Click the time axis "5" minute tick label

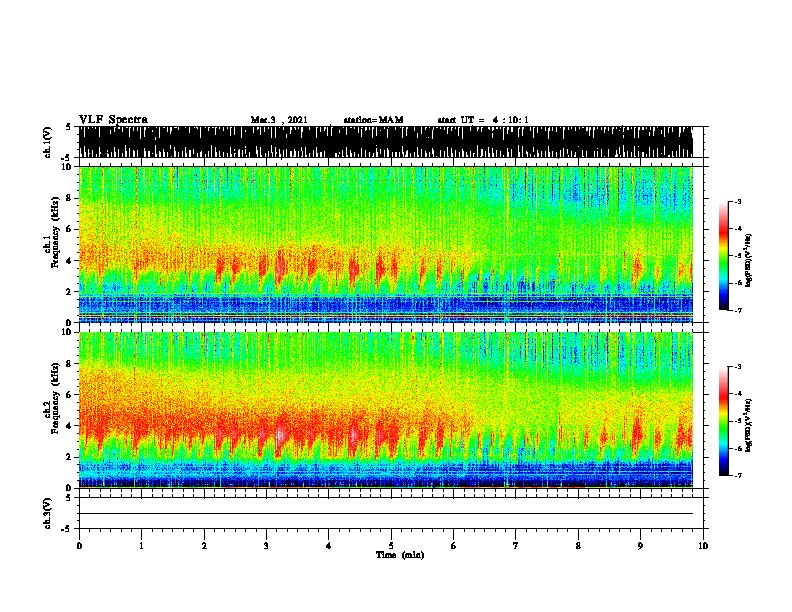tap(391, 546)
